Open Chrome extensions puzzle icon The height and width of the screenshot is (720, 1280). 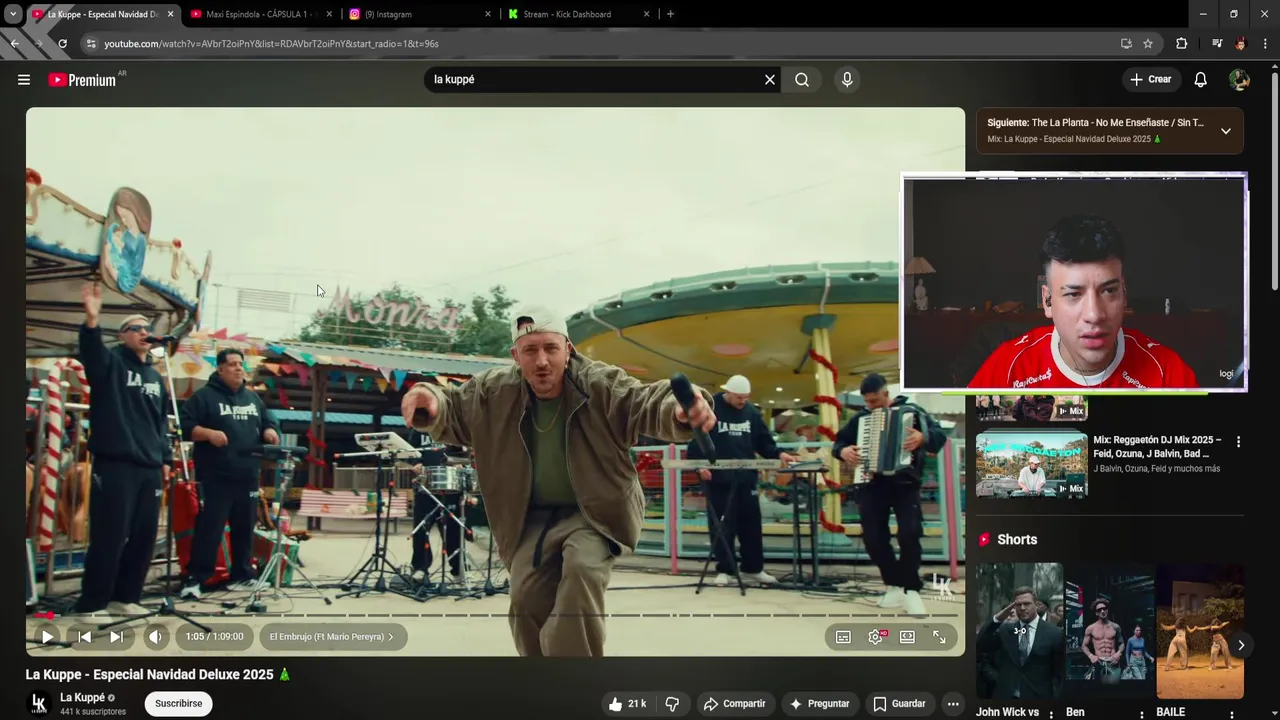click(x=1181, y=44)
